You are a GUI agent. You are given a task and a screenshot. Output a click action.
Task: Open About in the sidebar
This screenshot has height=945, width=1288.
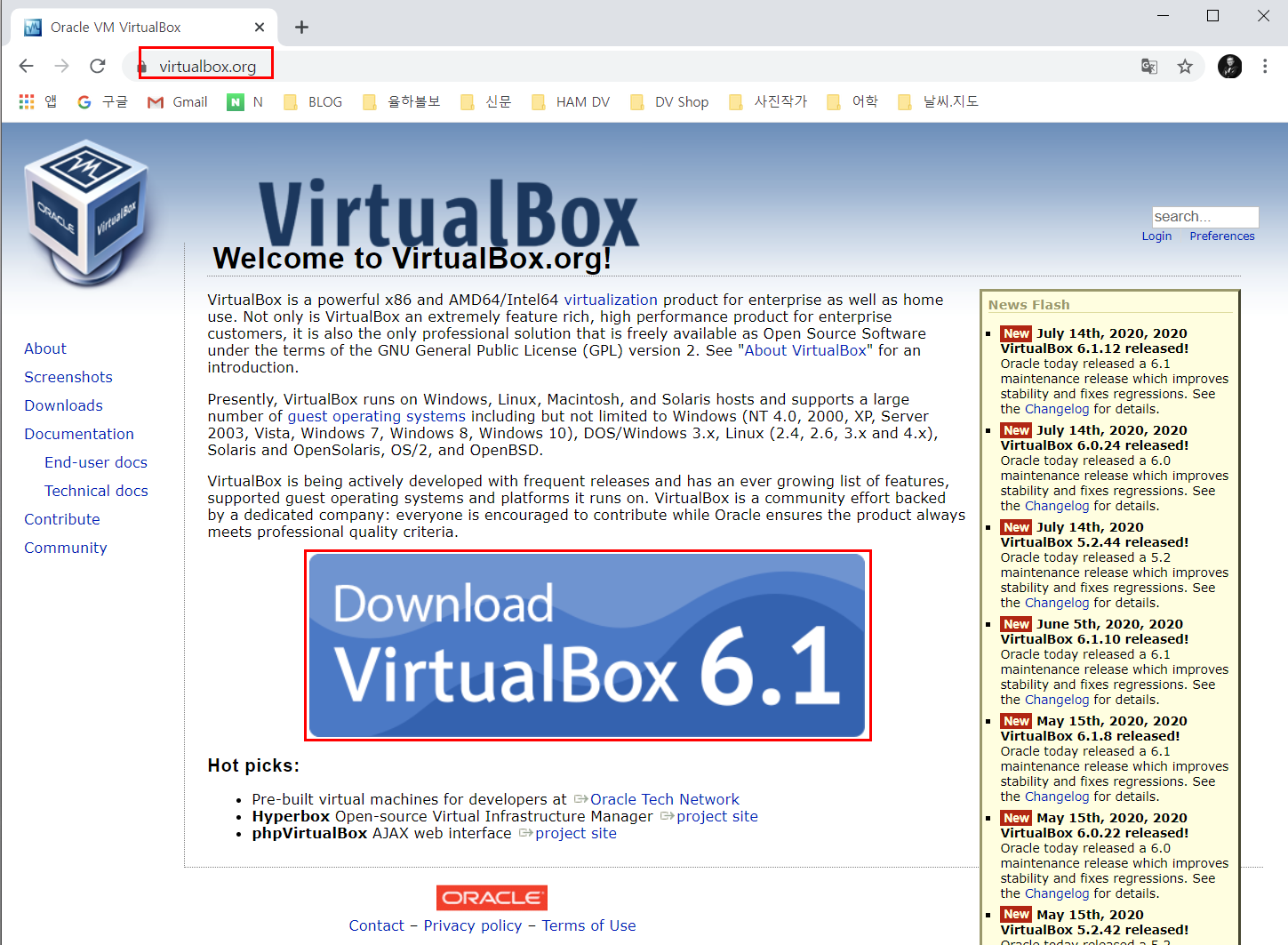pos(45,348)
